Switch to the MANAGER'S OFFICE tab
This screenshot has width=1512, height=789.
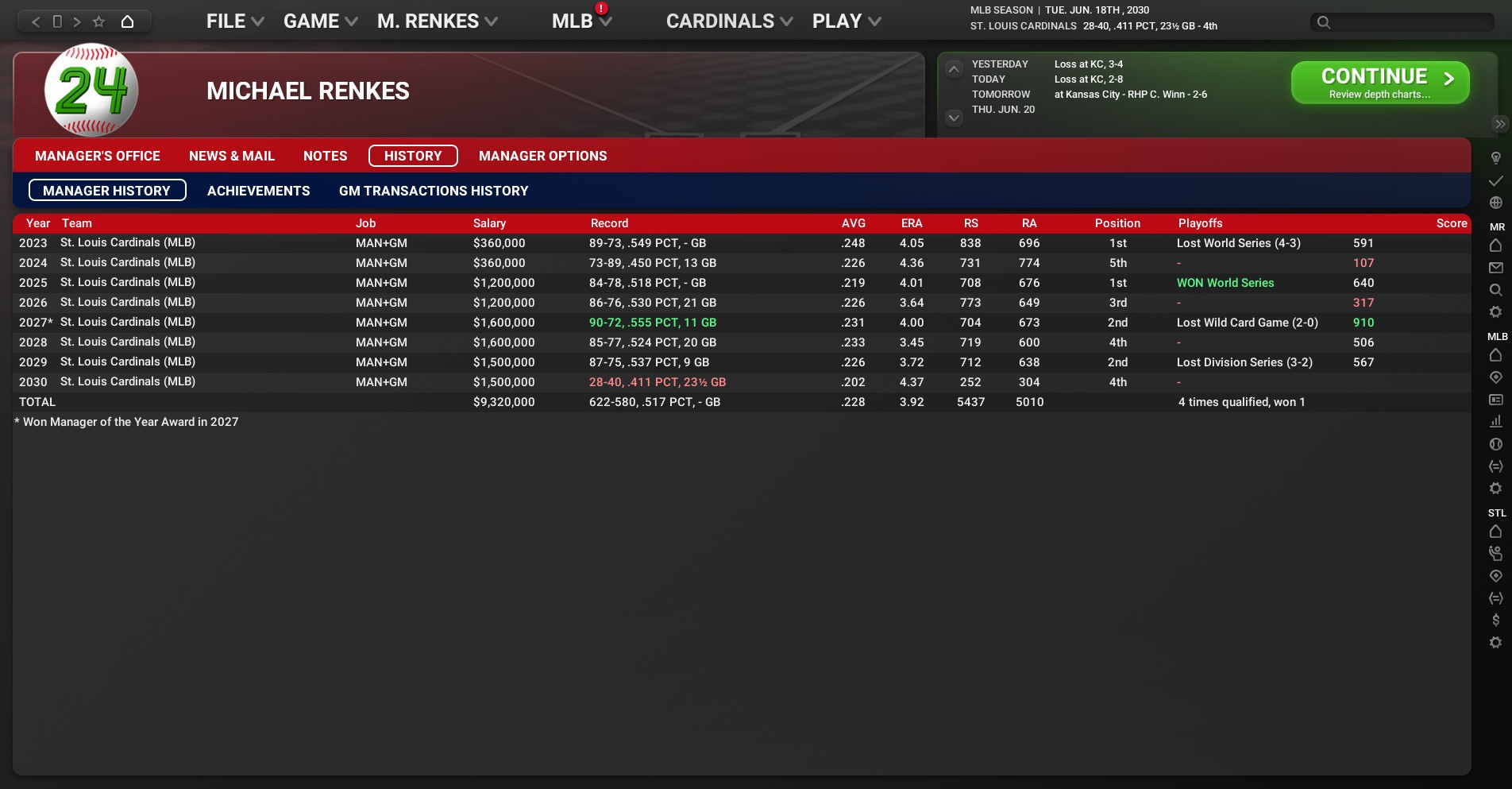98,157
